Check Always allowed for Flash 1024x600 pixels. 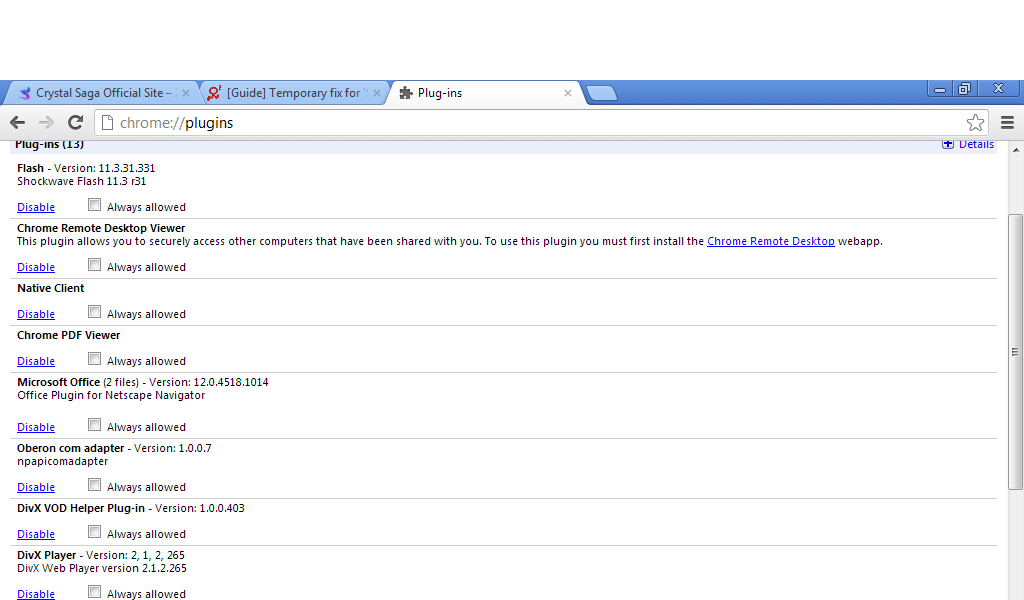[94, 205]
